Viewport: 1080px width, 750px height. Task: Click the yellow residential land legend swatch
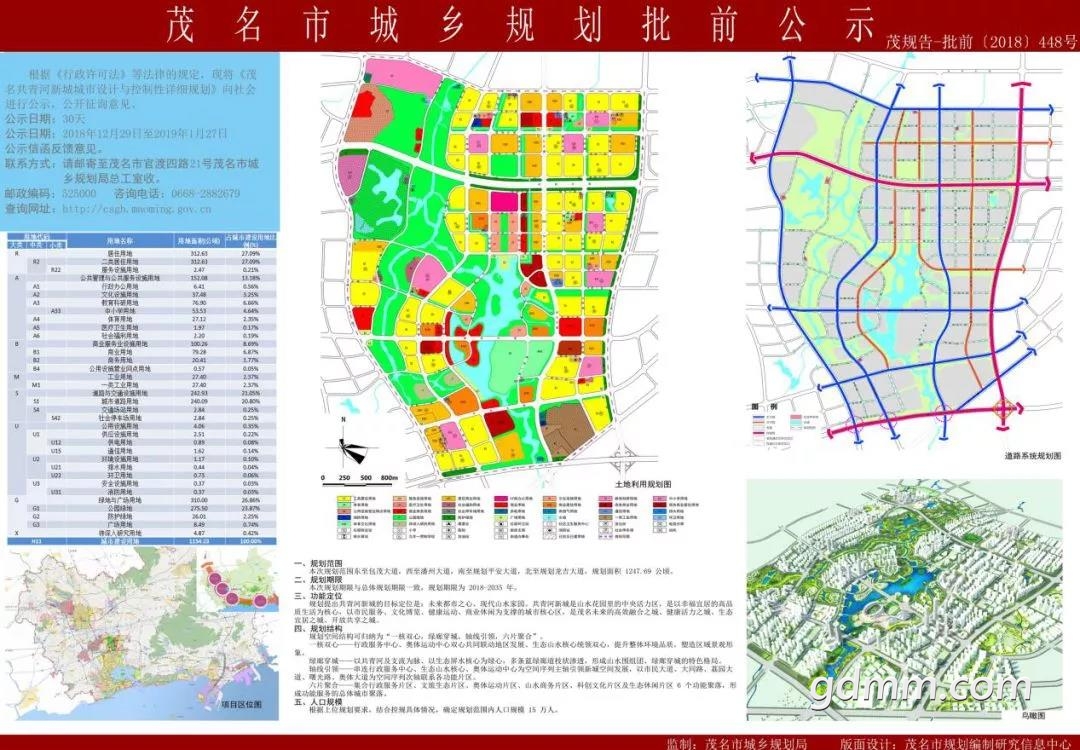[x=343, y=498]
